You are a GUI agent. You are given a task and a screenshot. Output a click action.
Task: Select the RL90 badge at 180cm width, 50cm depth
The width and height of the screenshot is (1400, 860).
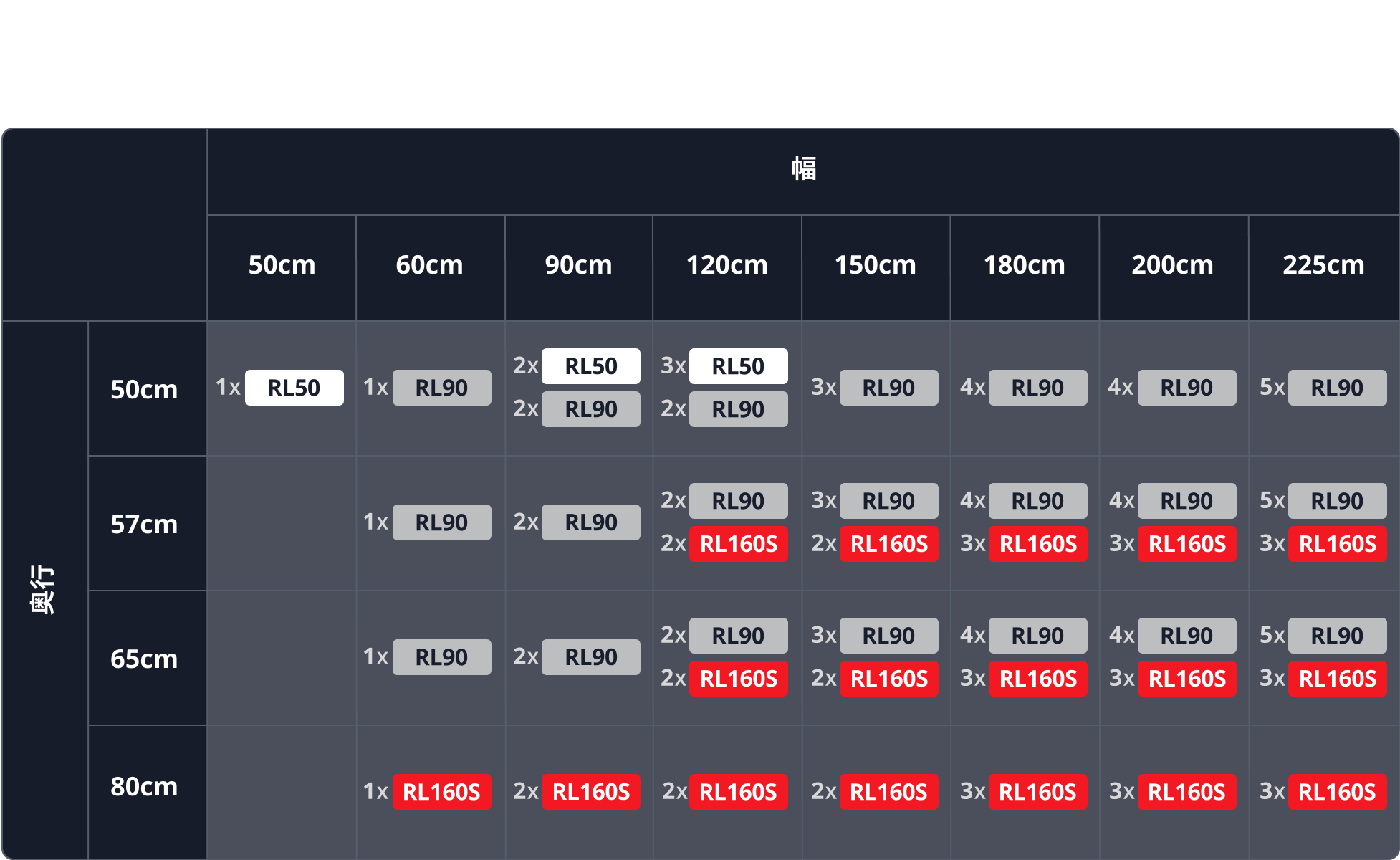1037,388
